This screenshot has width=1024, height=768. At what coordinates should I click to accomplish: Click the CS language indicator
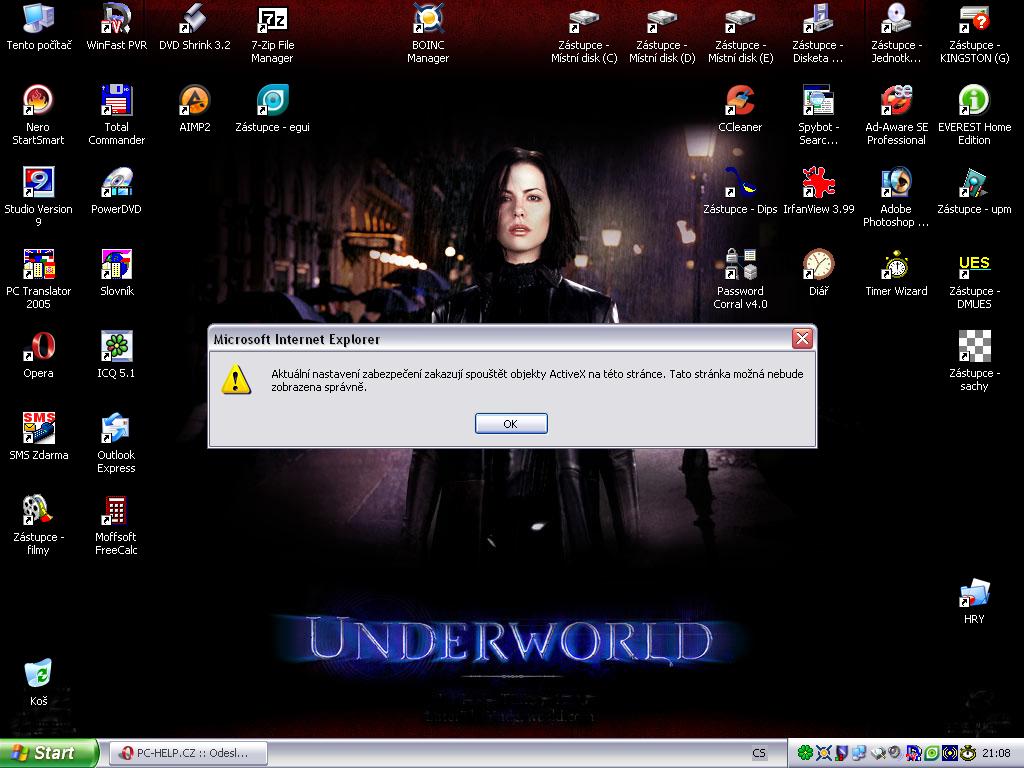pyautogui.click(x=759, y=753)
